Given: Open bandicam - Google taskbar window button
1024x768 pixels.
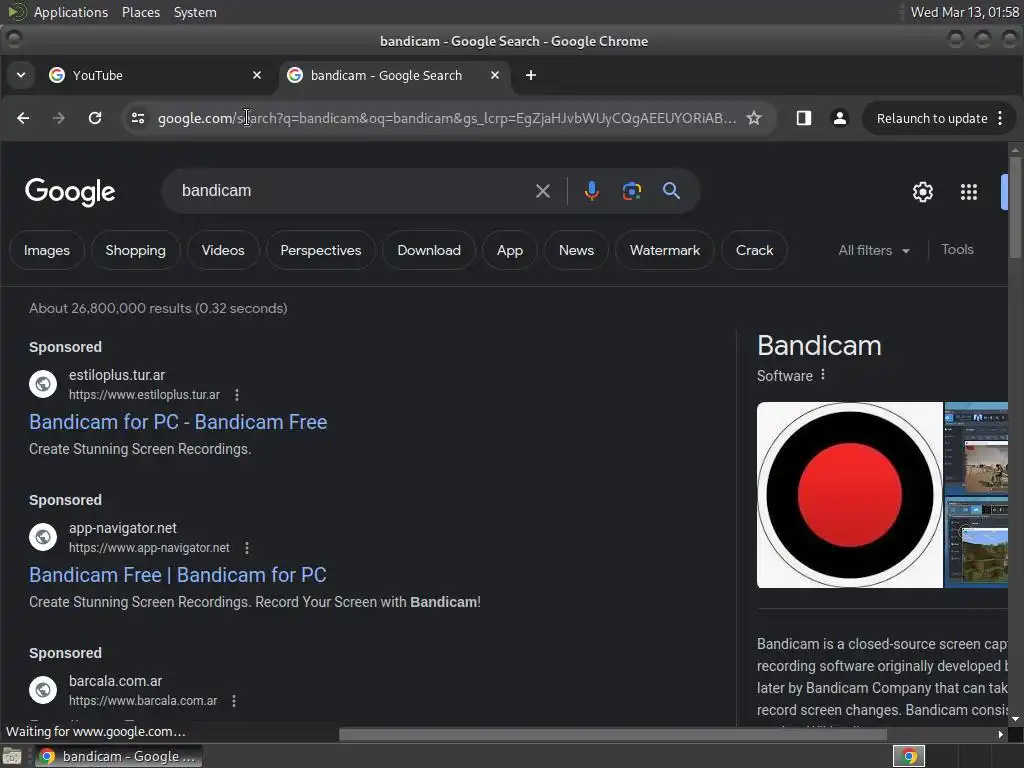Looking at the screenshot, I should click(118, 756).
